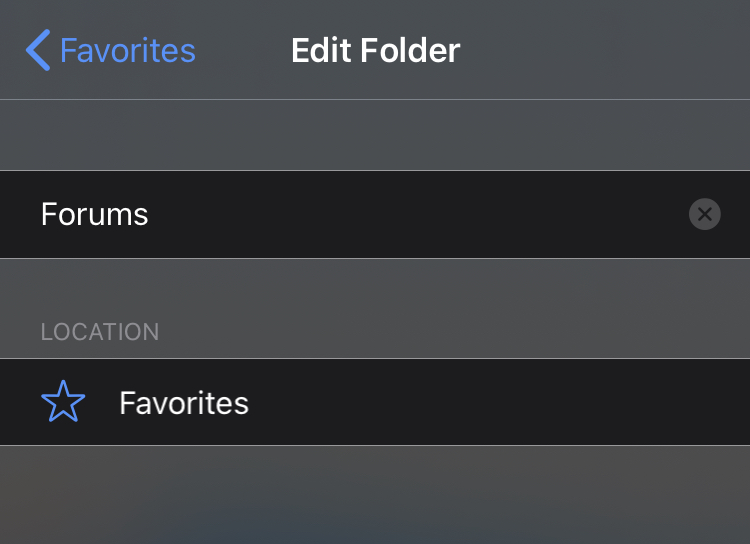Screen dimensions: 750x544
Task: Click empty space in the folder name row
Action: point(416,214)
